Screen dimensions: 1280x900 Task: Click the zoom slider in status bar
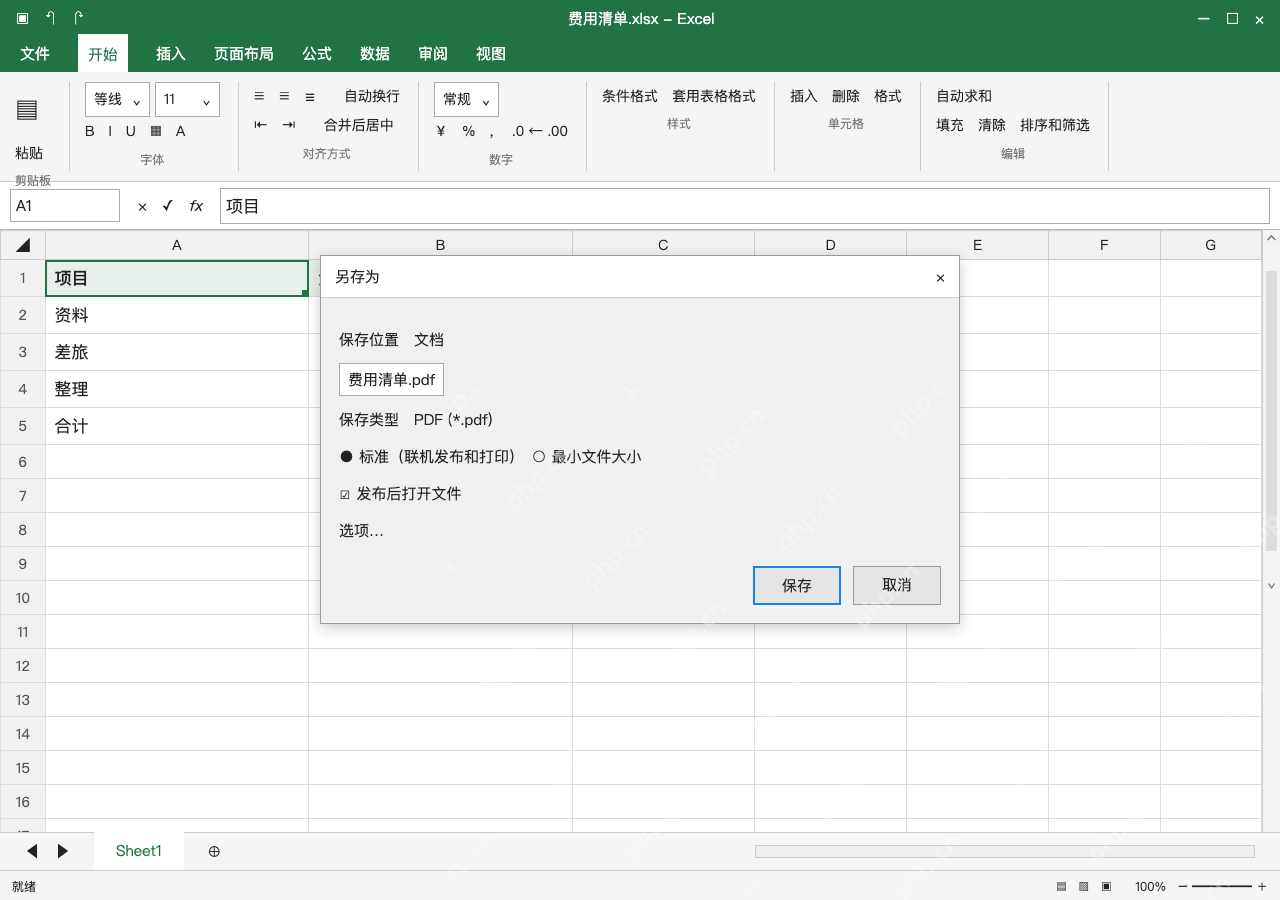click(x=1222, y=886)
